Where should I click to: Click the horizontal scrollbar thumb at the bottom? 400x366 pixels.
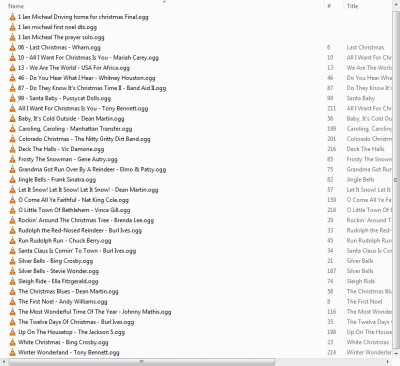click(142, 362)
